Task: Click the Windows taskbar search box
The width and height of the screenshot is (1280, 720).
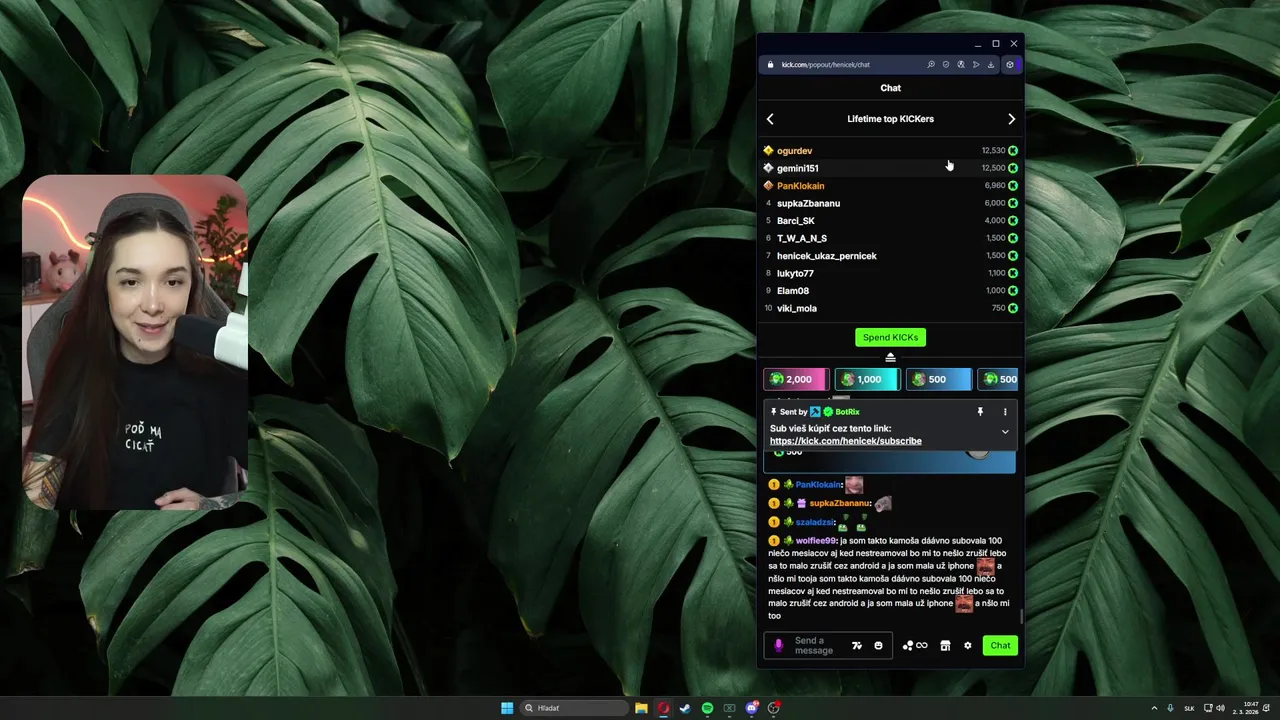Action: click(574, 708)
